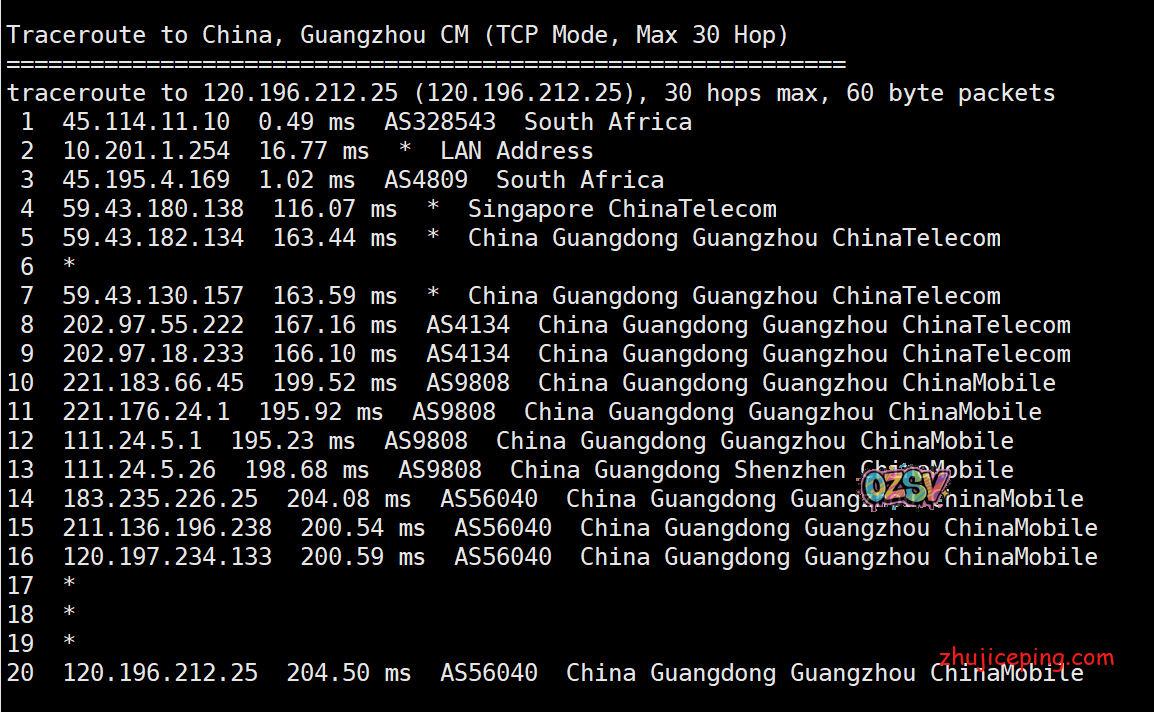
Task: Click IP address 45.114.11.10 in hop 1
Action: pyautogui.click(x=146, y=122)
